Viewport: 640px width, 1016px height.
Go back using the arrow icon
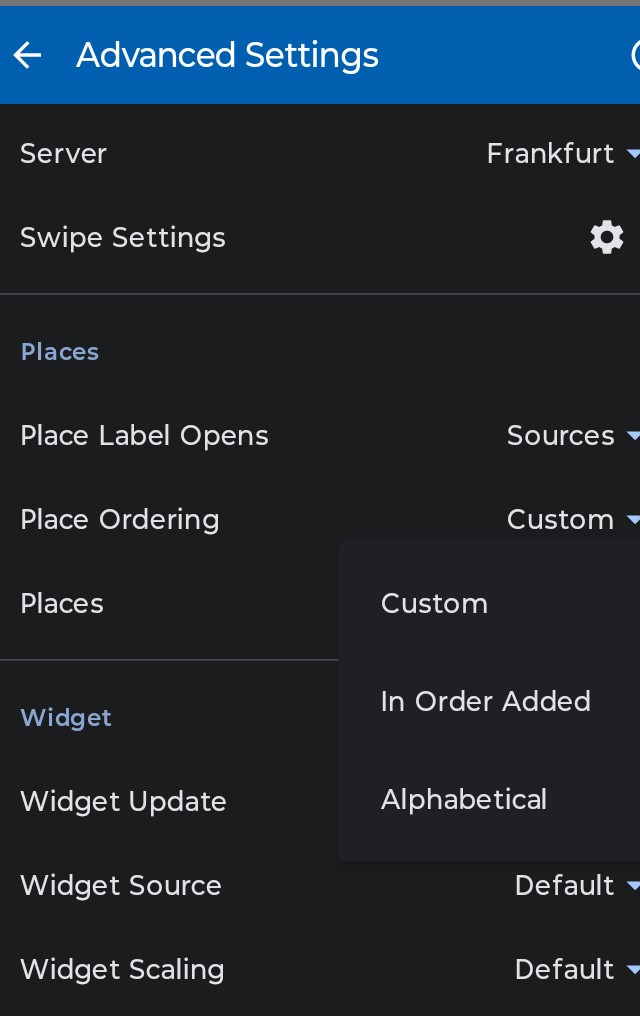28,55
